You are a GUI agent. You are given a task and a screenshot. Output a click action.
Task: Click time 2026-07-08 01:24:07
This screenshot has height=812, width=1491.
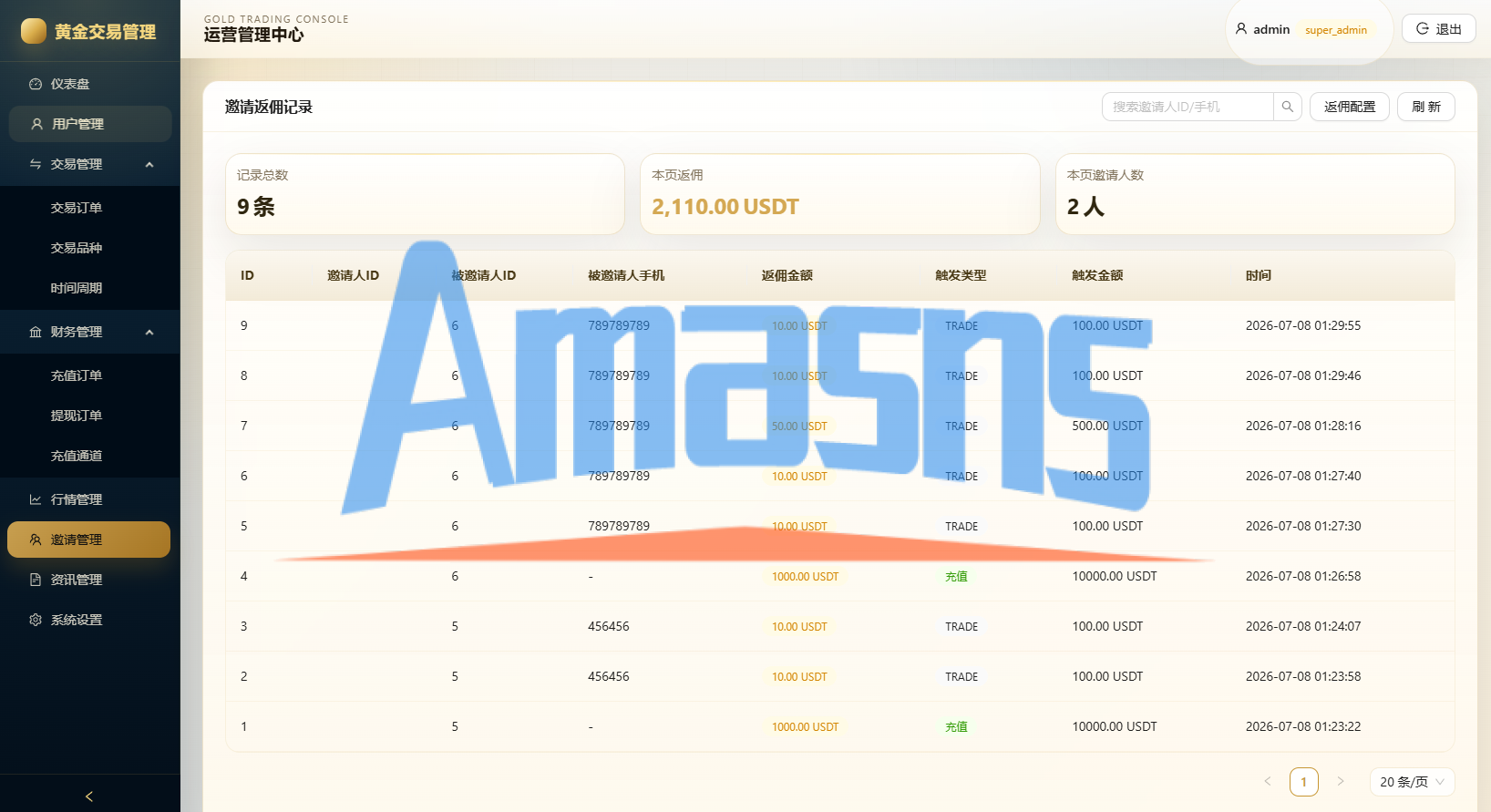tap(1303, 626)
